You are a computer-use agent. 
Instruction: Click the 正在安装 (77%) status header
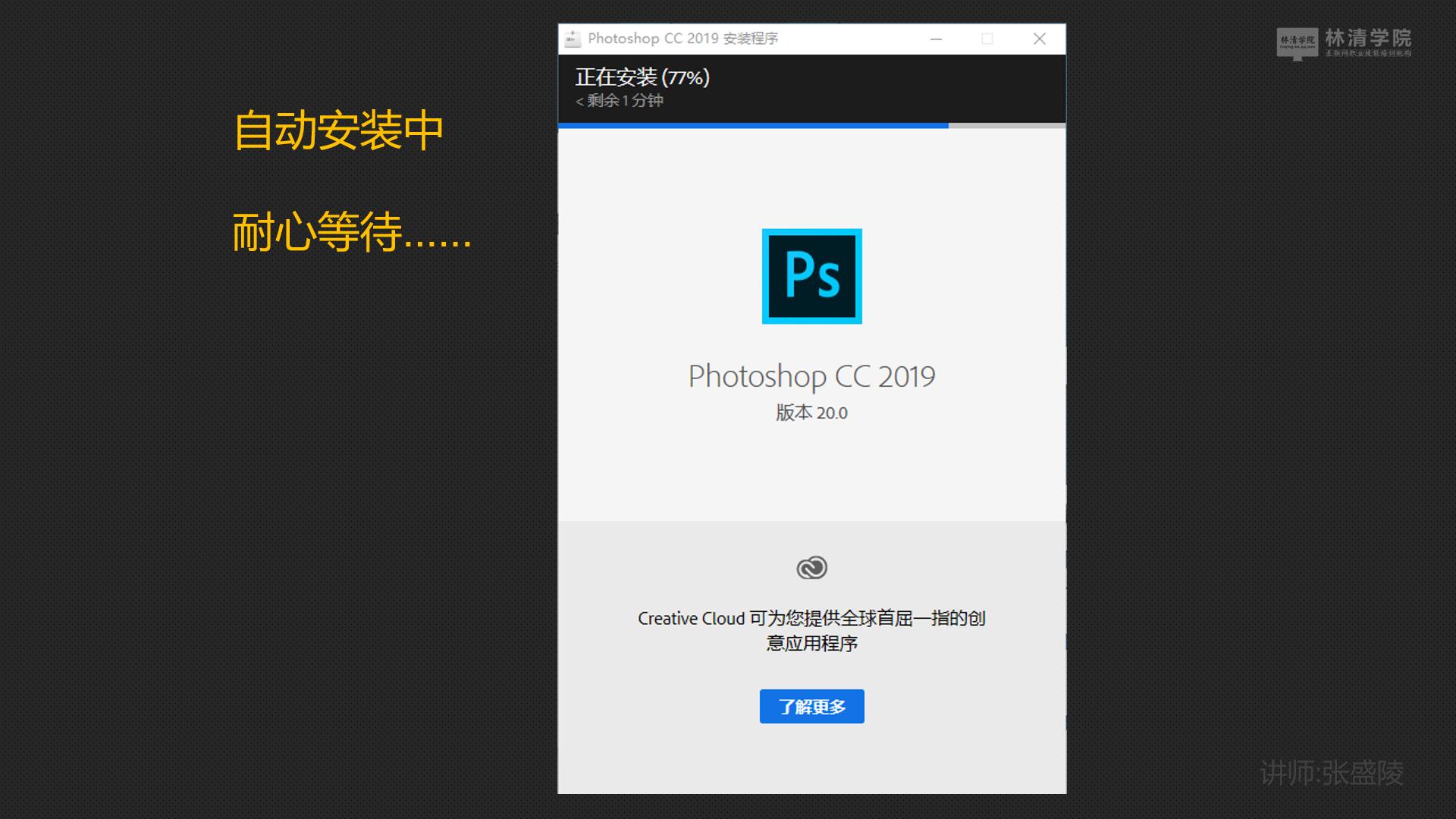[641, 77]
